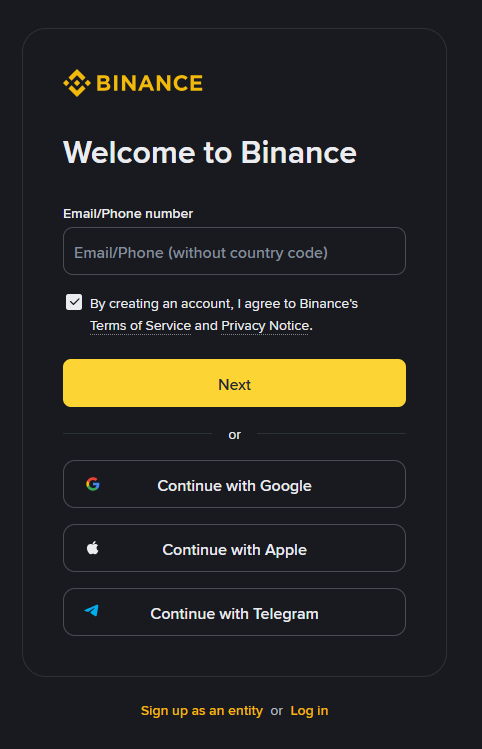Open the Terms of Service link

(x=140, y=326)
